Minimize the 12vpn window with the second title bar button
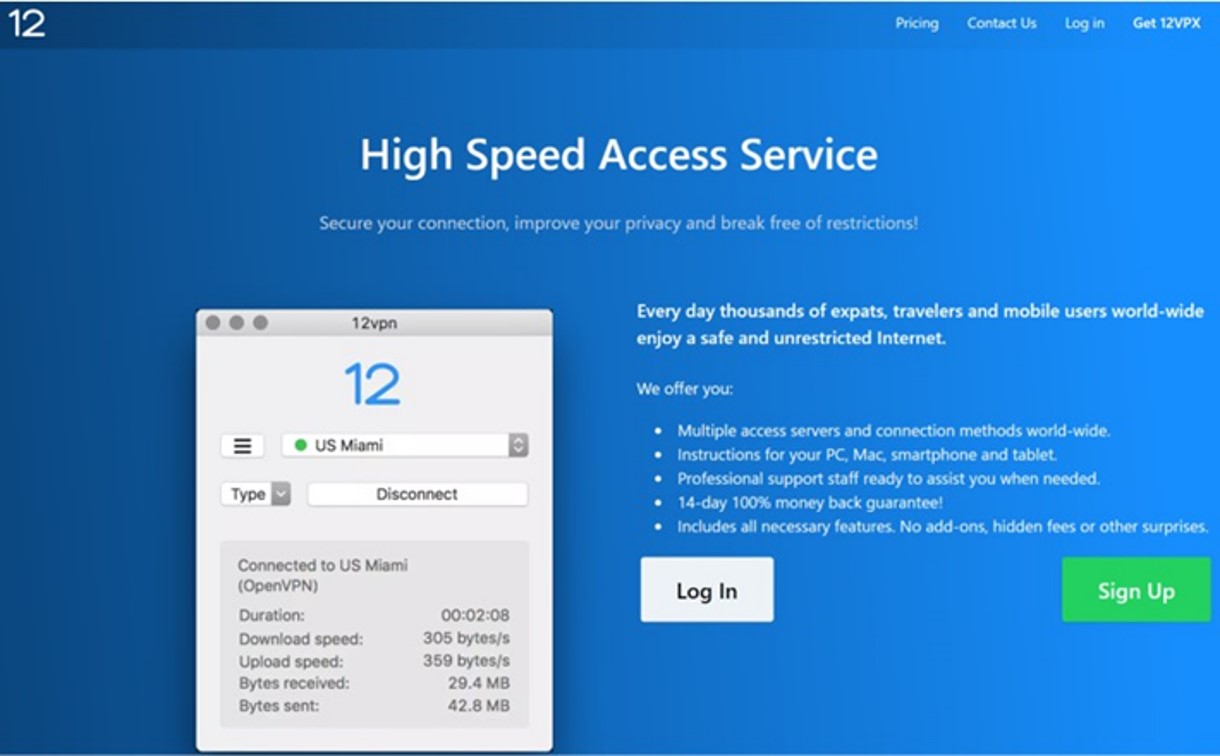The image size is (1220, 756). pos(236,323)
